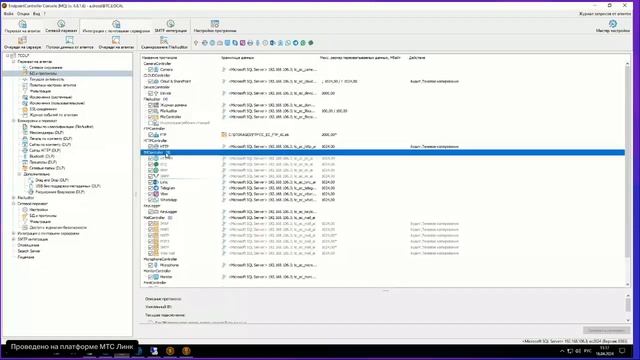Viewport: 640px width, 360px height.
Task: Toggle the Viber protocol checkbox
Action: [150, 194]
